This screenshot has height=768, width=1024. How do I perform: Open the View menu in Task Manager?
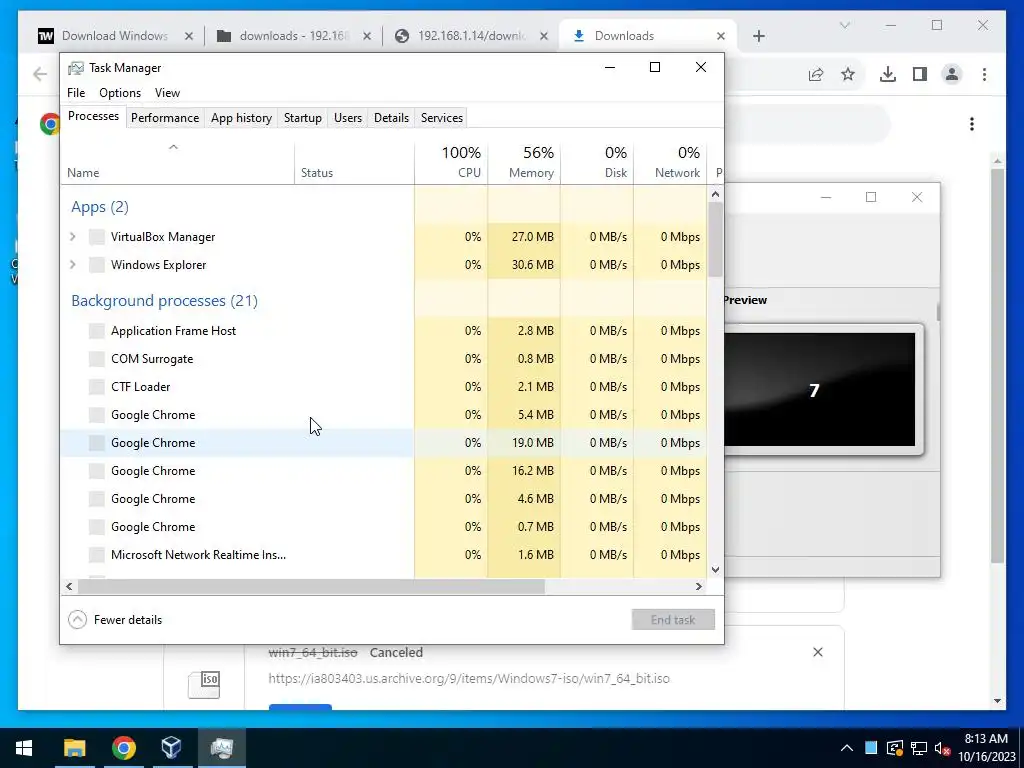[167, 93]
